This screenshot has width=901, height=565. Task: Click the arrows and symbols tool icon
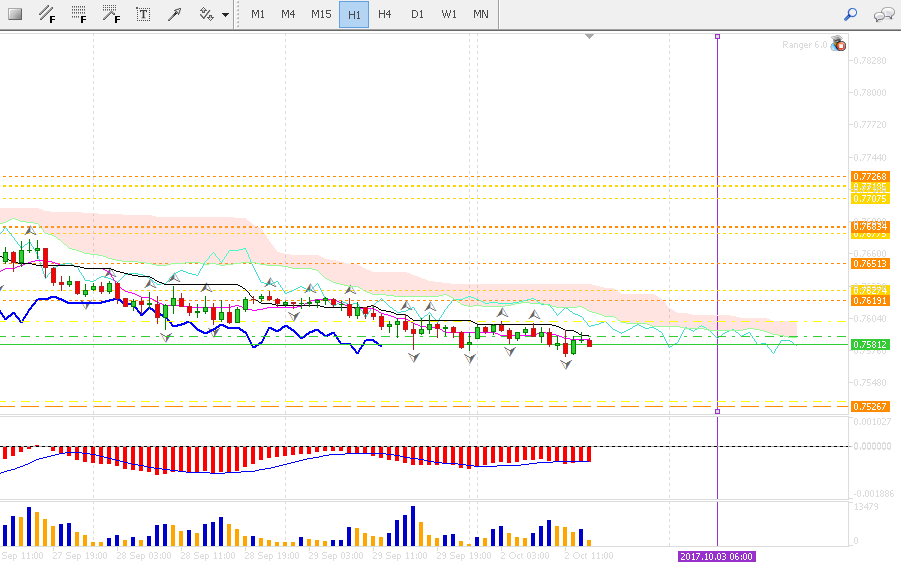coord(206,14)
